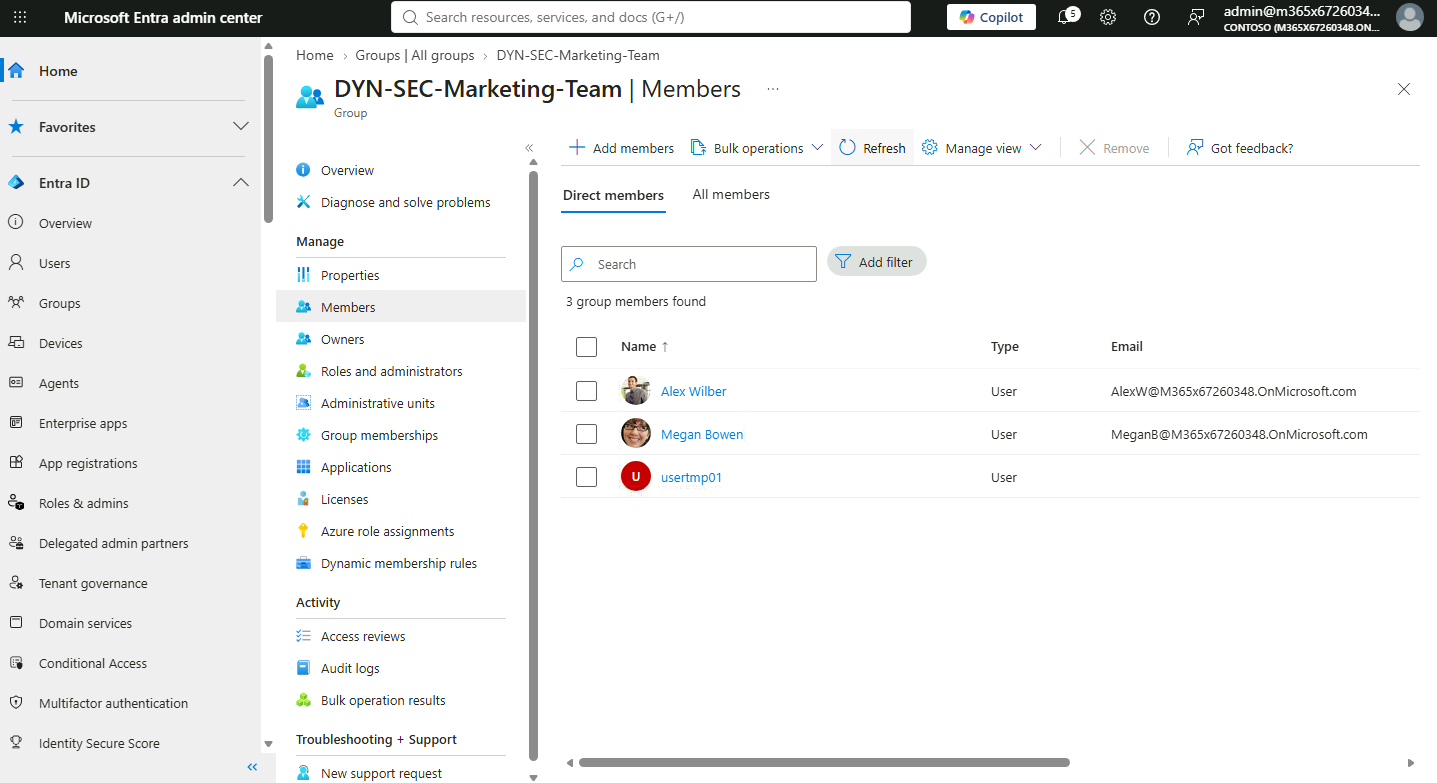Switch to the All members tab

(731, 195)
